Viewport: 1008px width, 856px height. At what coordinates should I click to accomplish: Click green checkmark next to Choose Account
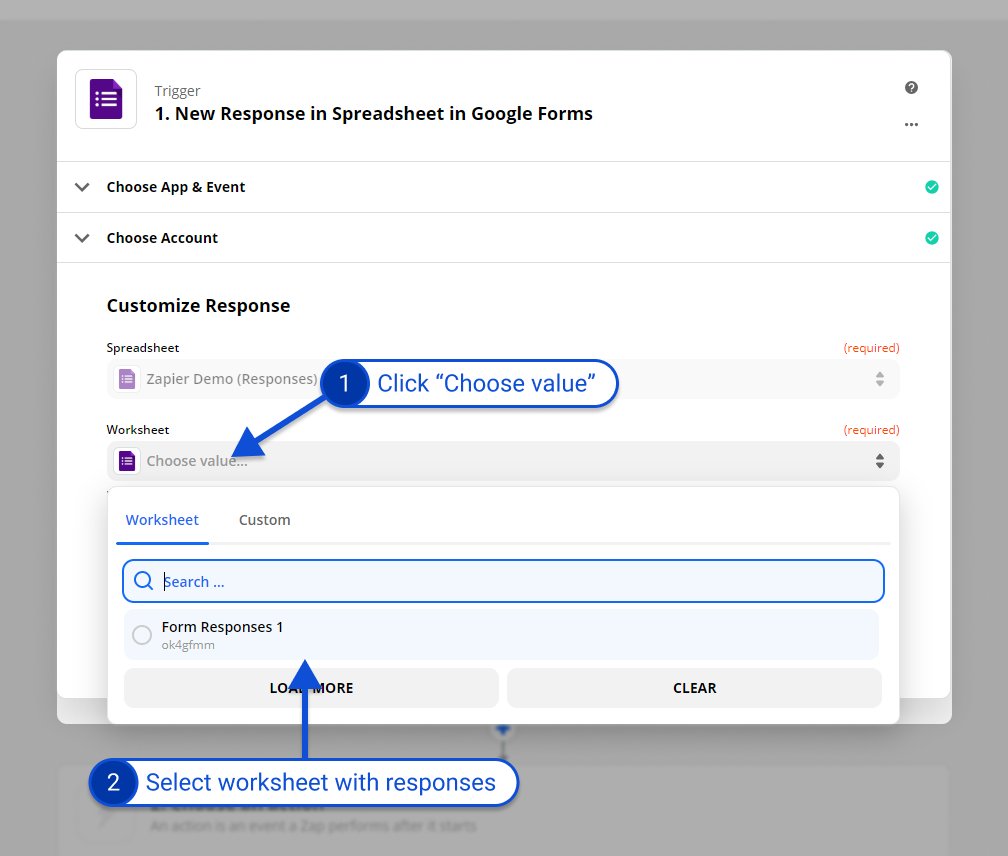point(931,238)
